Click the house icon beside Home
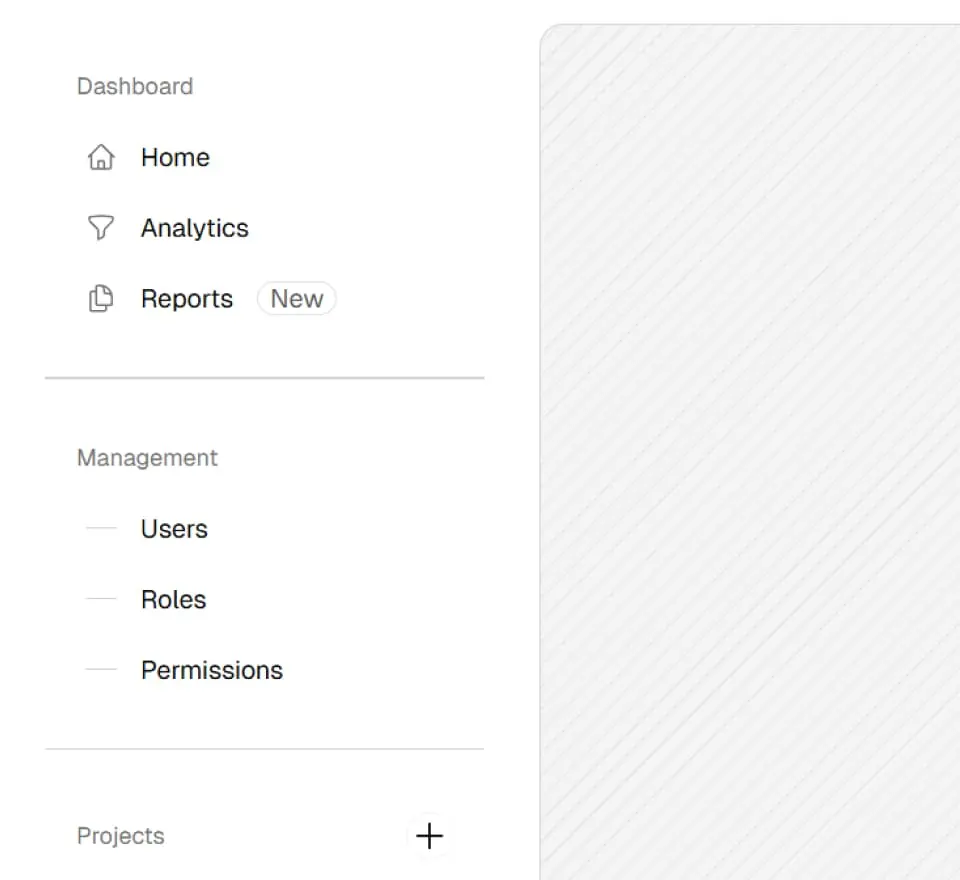 click(101, 158)
